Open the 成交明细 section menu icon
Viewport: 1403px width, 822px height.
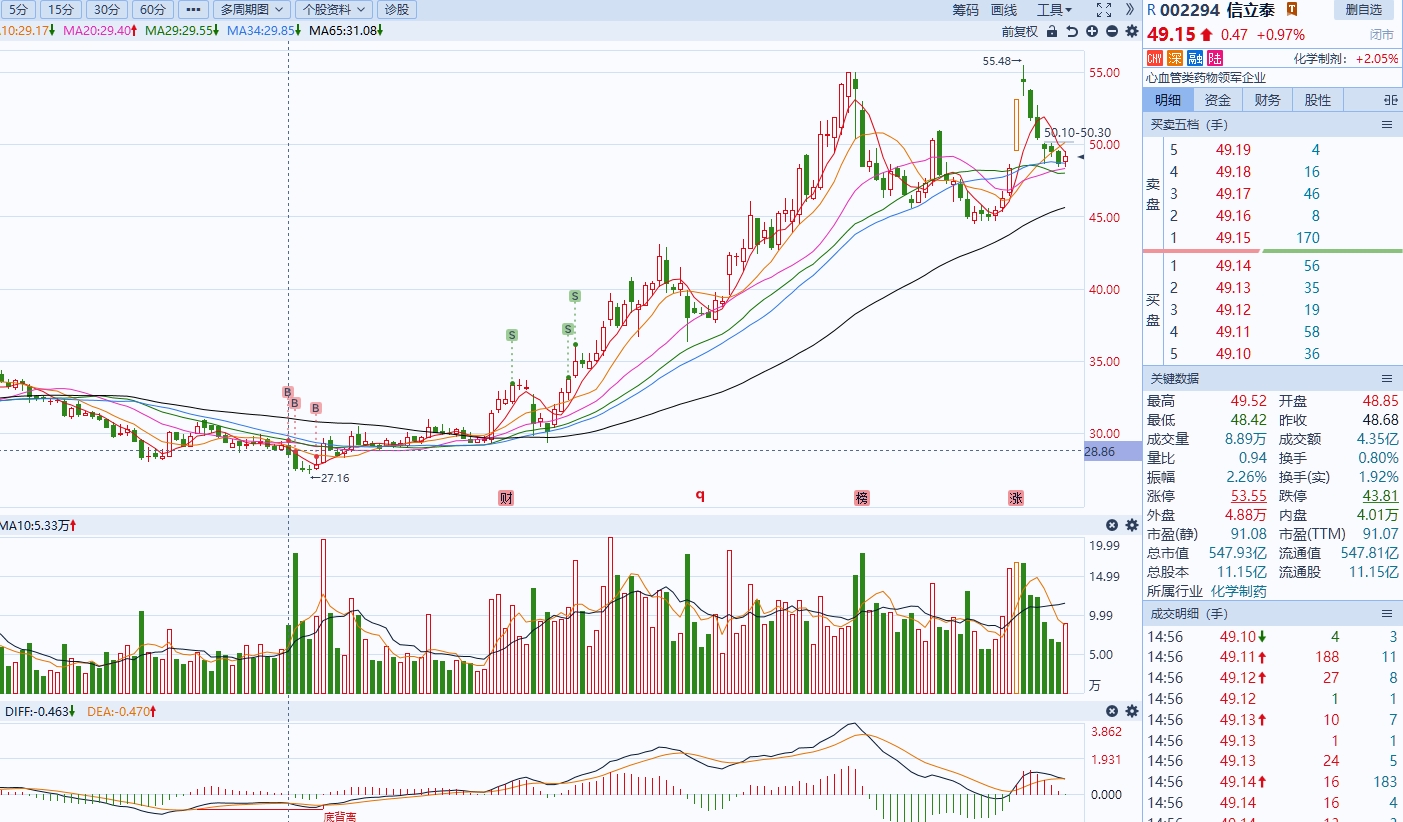(1387, 613)
